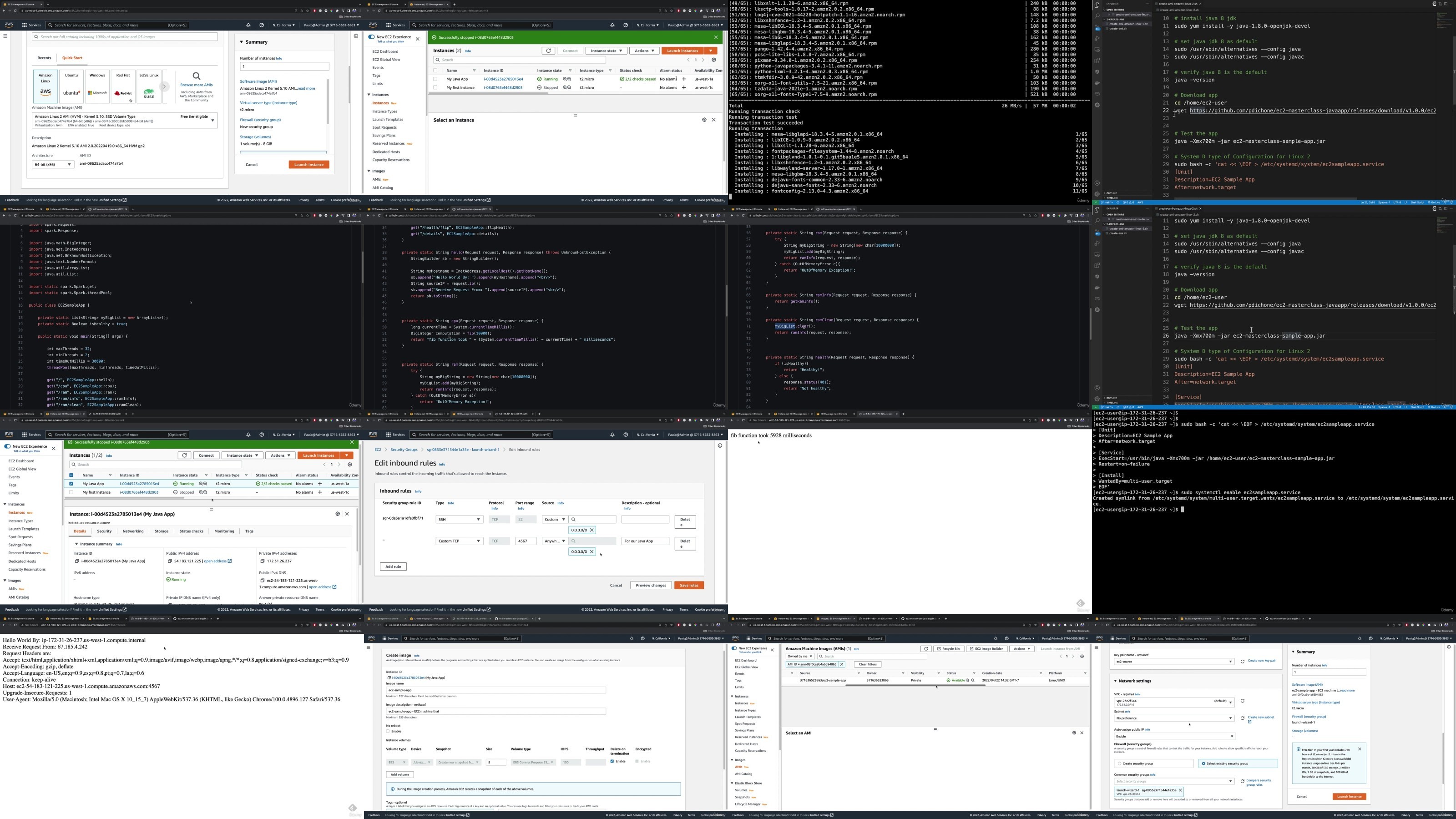Open the Auto-assign public IP dropdown
1456x819 pixels.
pyautogui.click(x=1174, y=737)
